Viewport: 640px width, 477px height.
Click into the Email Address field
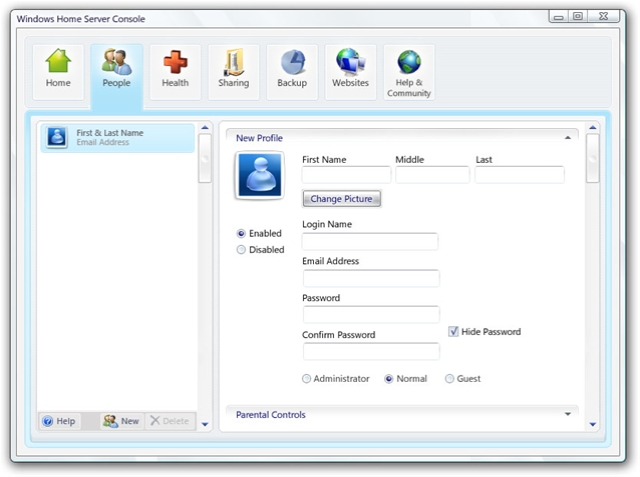tap(371, 278)
